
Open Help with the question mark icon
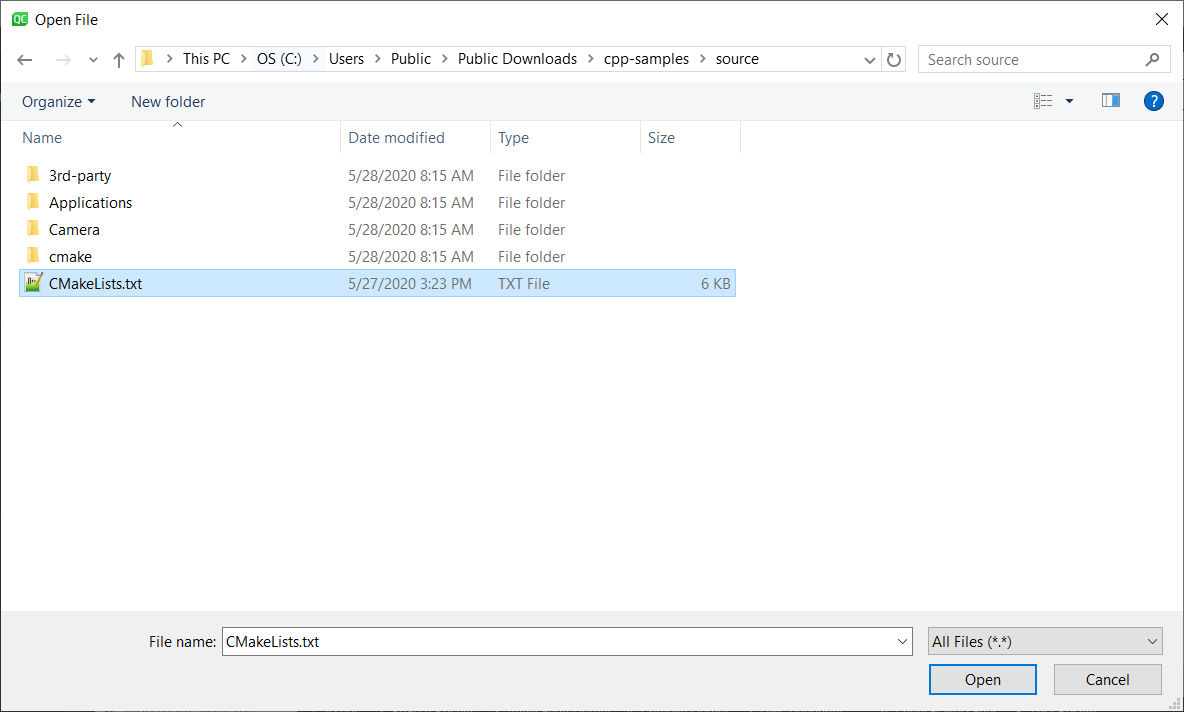[x=1153, y=101]
